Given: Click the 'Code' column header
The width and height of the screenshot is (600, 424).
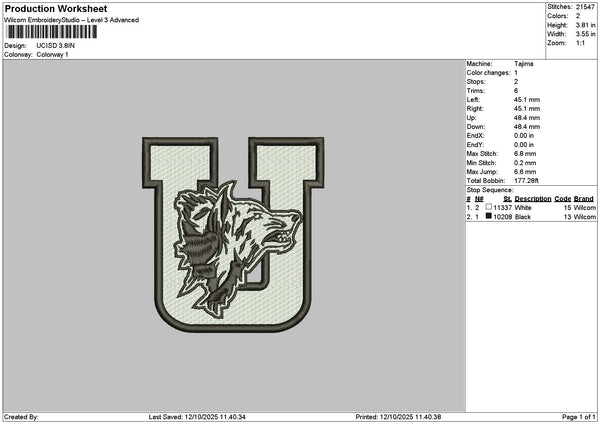Looking at the screenshot, I should pyautogui.click(x=562, y=199).
